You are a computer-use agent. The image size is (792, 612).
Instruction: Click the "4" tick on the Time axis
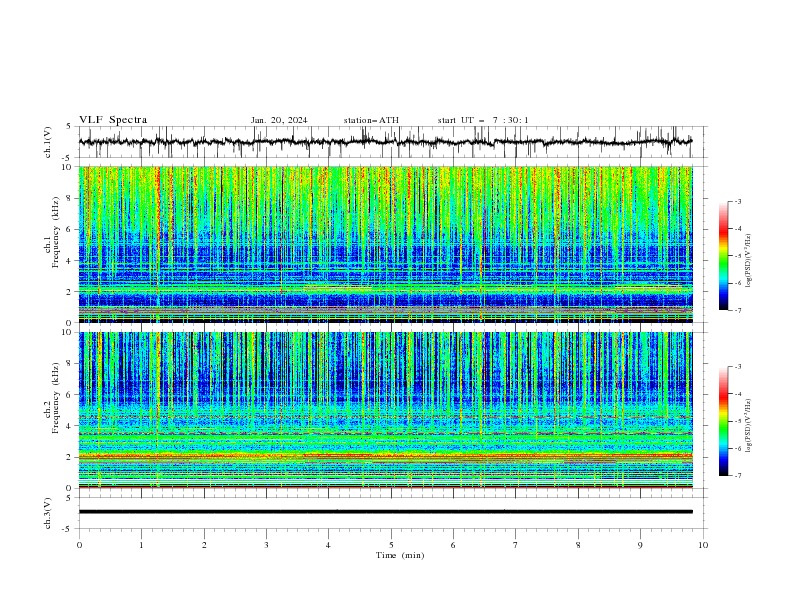coord(329,545)
